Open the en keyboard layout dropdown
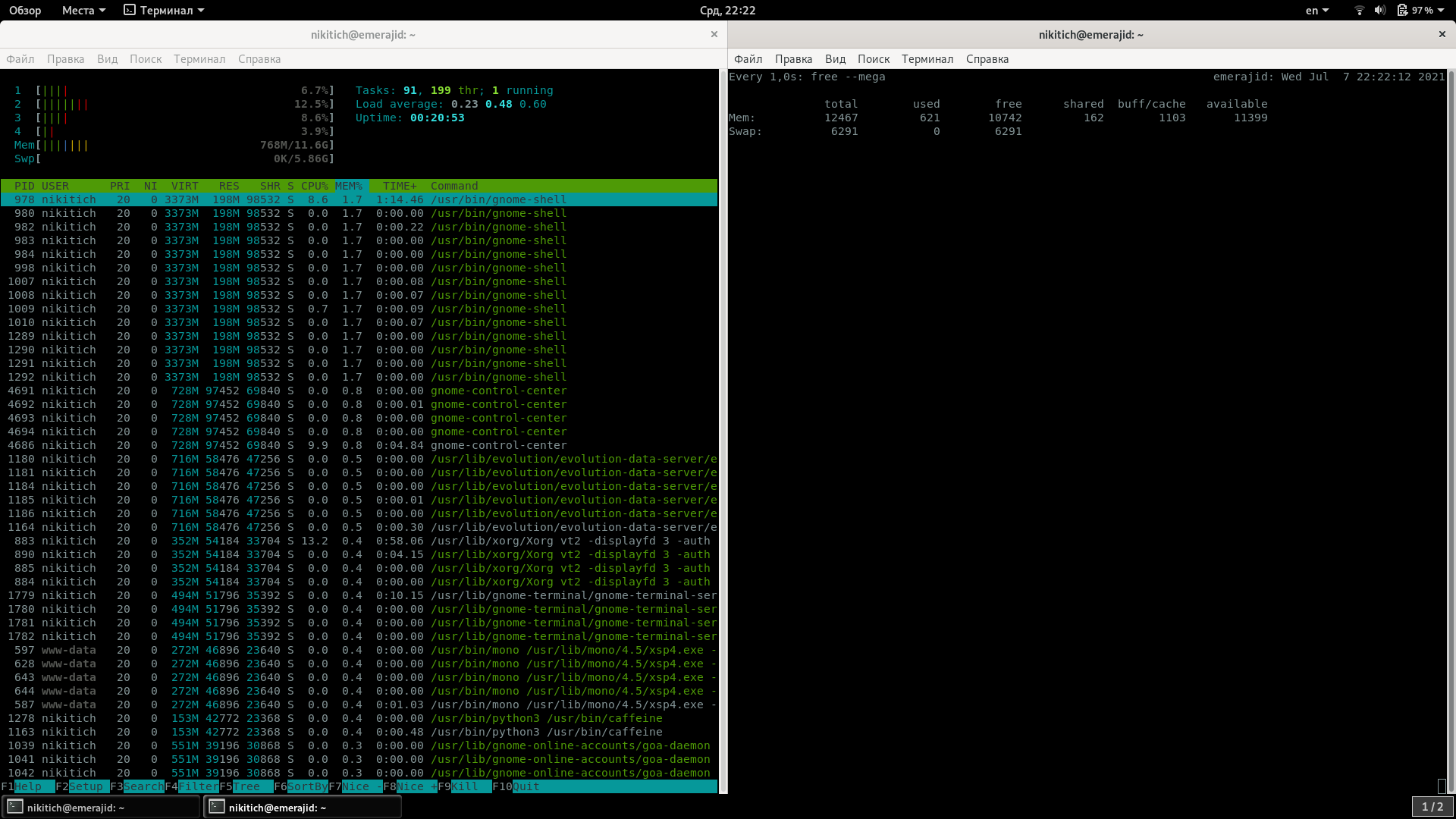Viewport: 1456px width, 819px height. tap(1317, 11)
